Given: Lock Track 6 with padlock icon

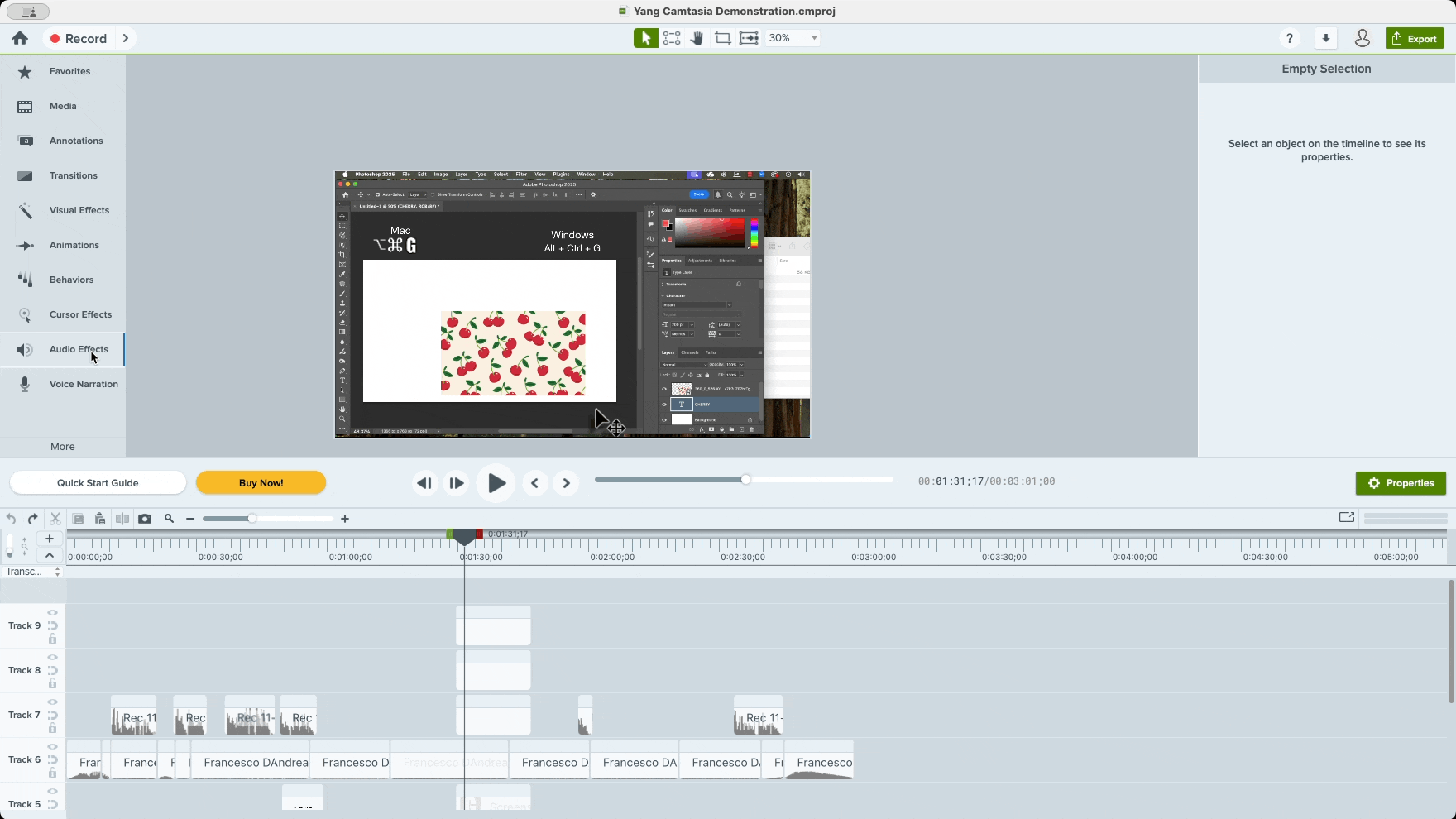Looking at the screenshot, I should [x=52, y=773].
